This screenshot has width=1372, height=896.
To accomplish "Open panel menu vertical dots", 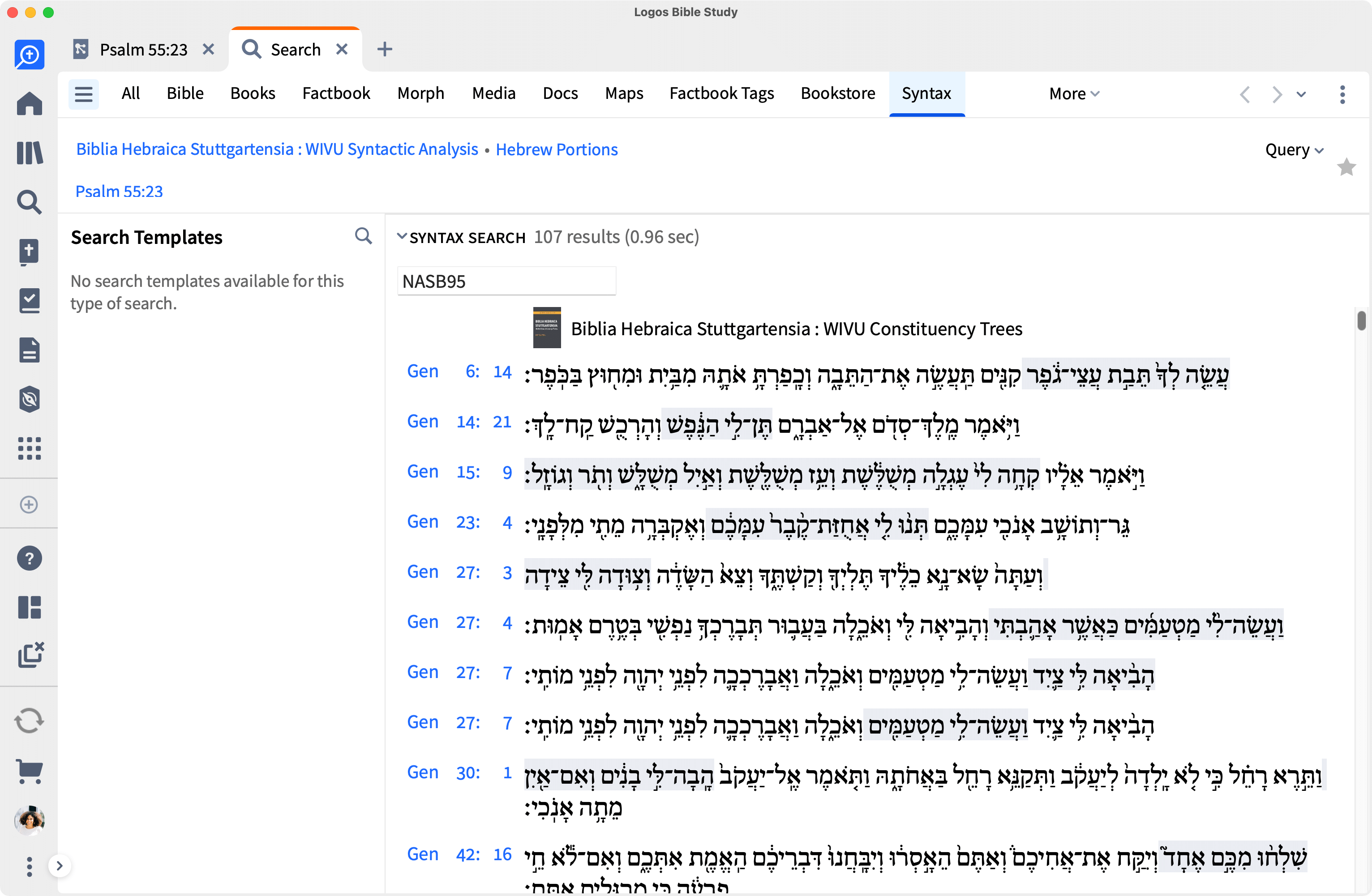I will 1342,94.
